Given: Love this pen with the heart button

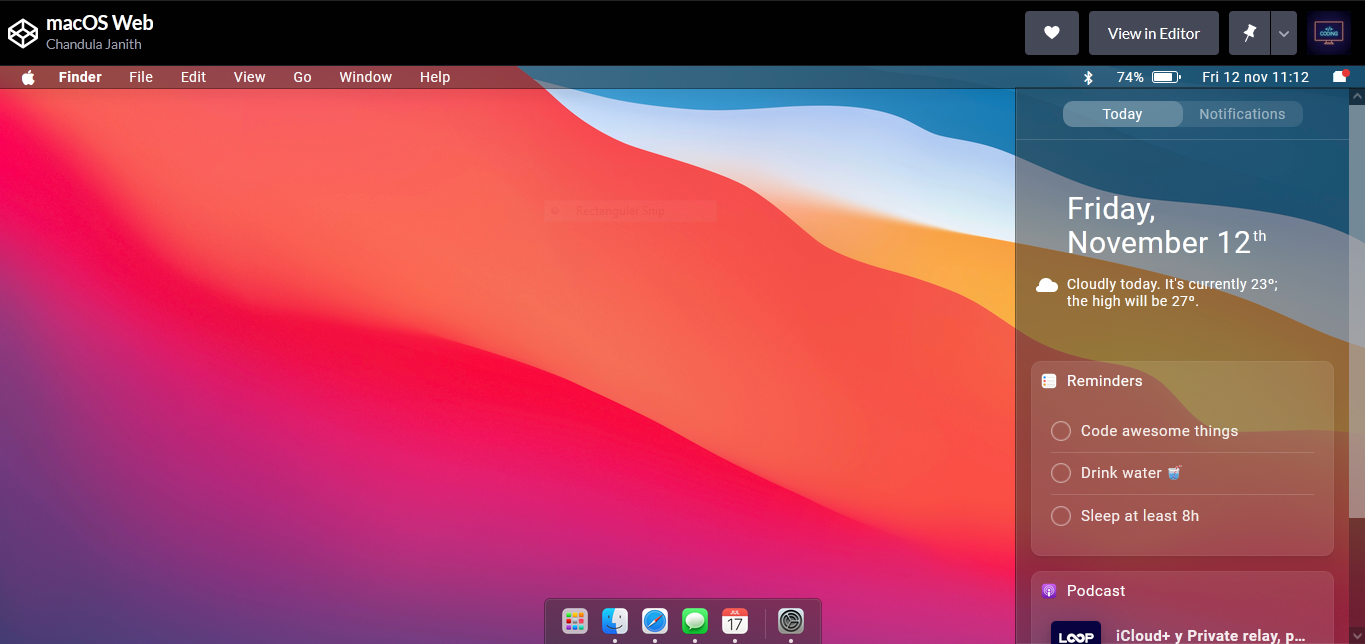Looking at the screenshot, I should [1052, 33].
